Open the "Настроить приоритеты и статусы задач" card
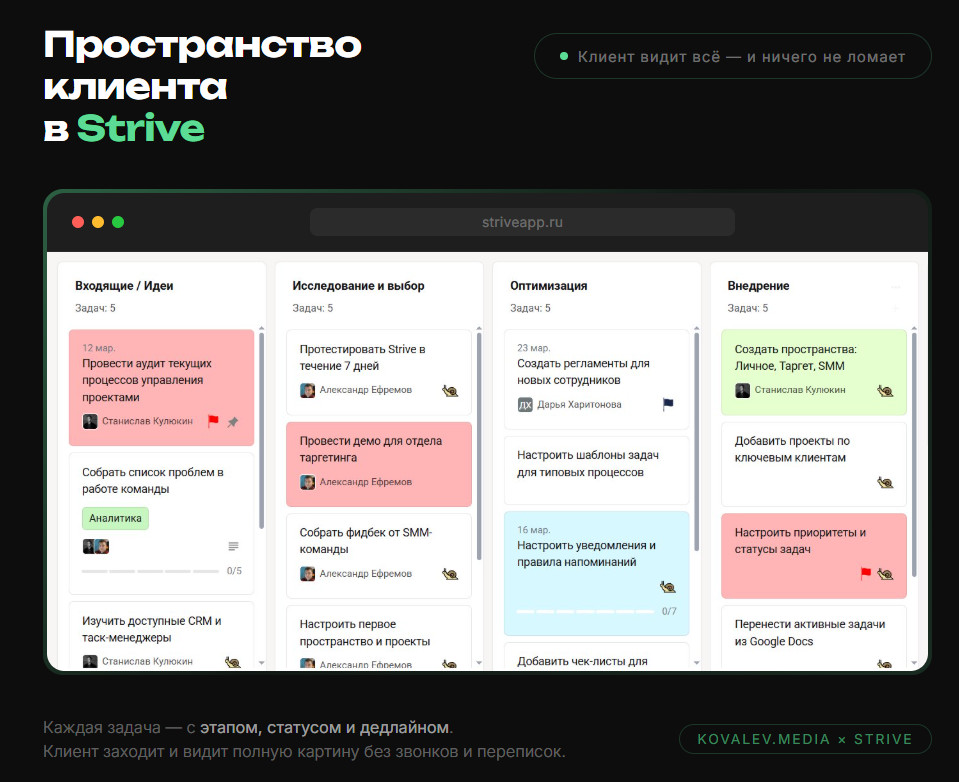The width and height of the screenshot is (959, 782). 814,556
